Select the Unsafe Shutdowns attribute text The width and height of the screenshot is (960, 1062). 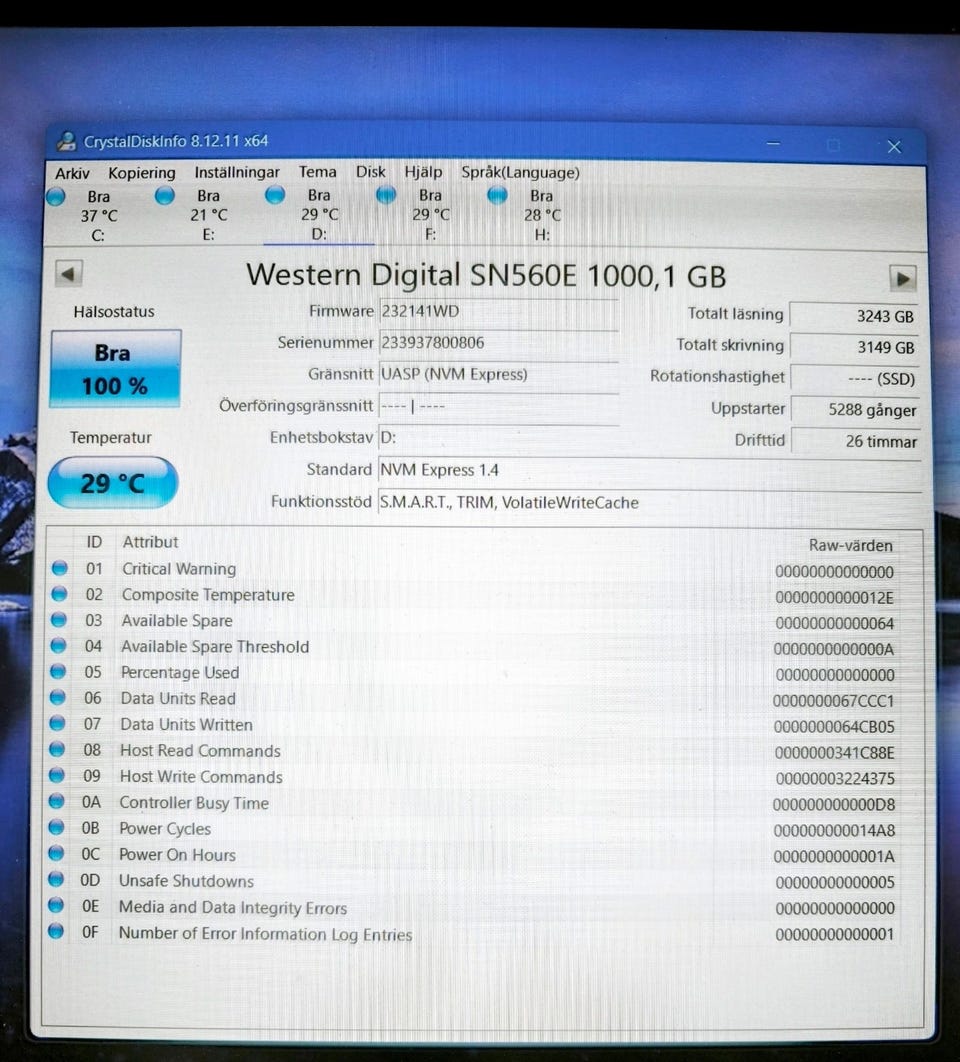[186, 881]
